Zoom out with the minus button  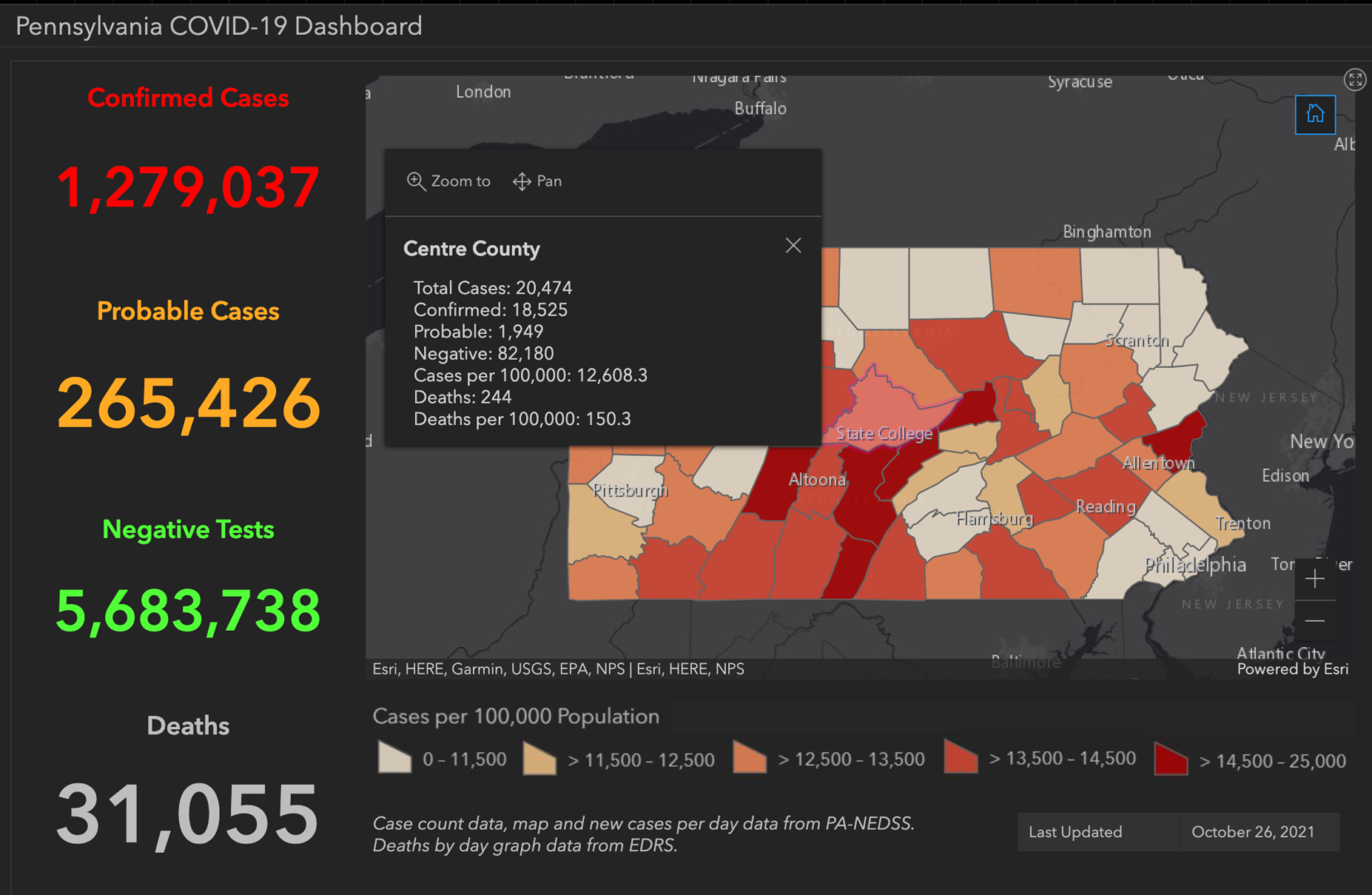(1315, 621)
